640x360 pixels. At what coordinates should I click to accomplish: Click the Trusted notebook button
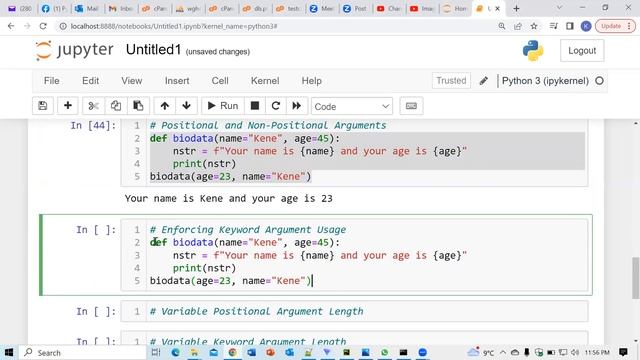[x=451, y=81]
